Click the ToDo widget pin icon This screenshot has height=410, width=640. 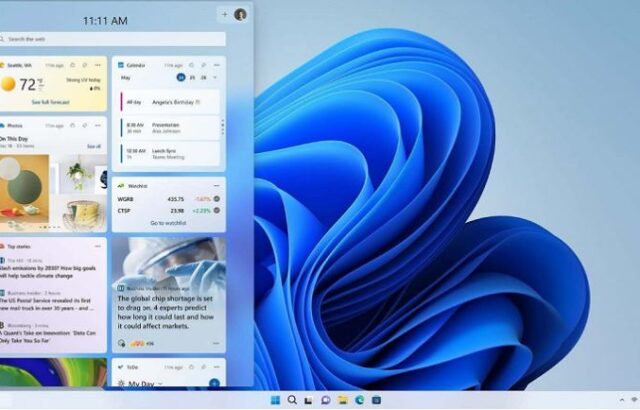coord(204,367)
